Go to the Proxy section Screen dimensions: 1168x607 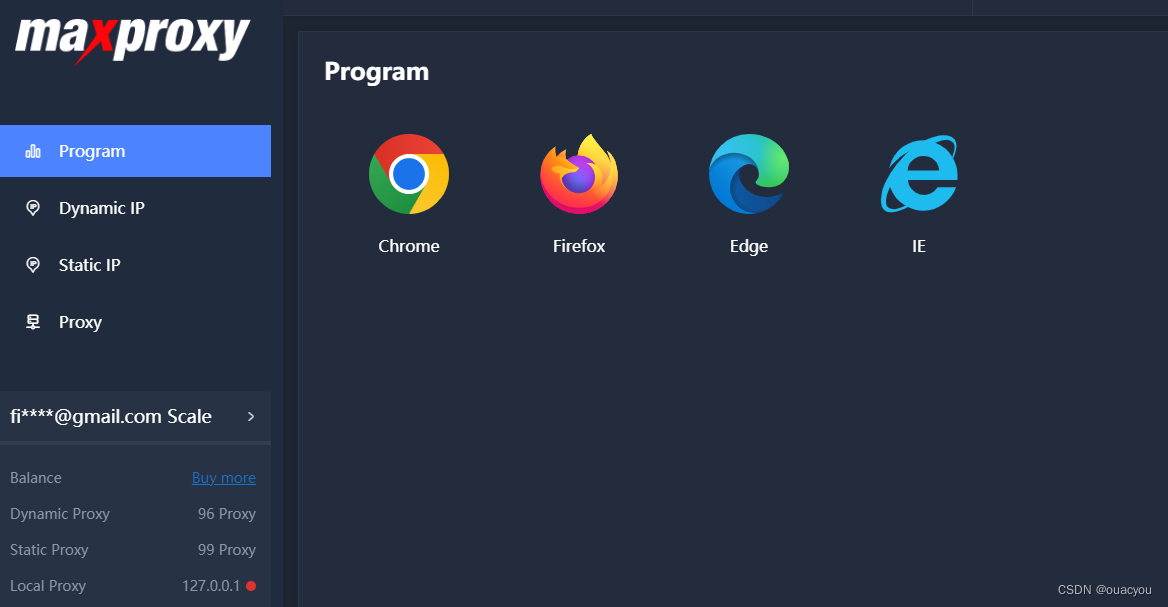pyautogui.click(x=136, y=322)
